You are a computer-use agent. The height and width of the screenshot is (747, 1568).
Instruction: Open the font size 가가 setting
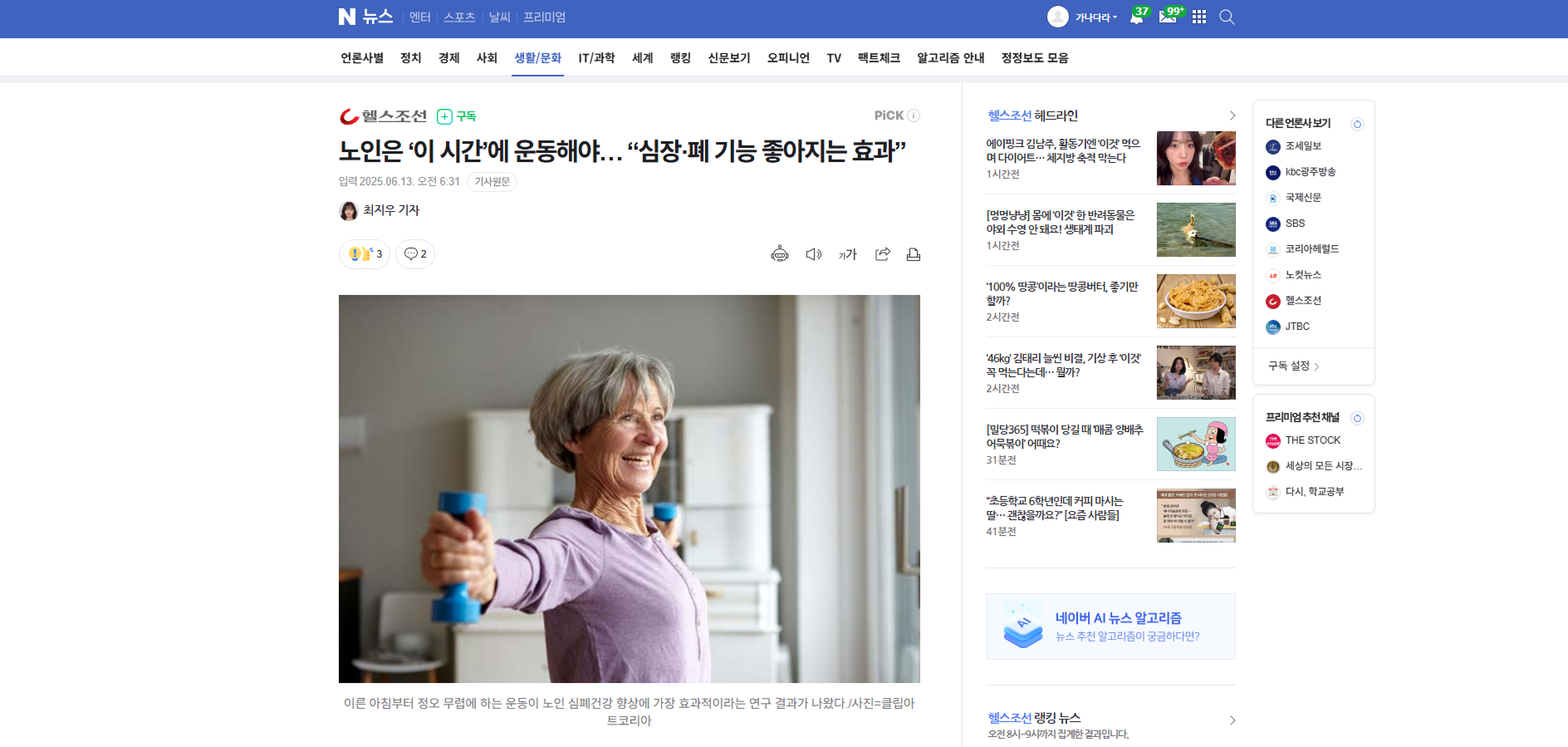point(847,254)
